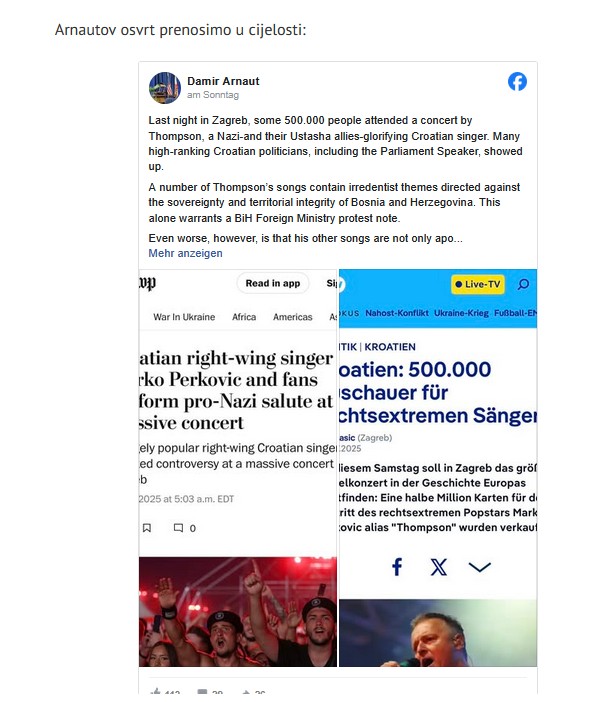
Task: Click the Washington Post logo
Action: pos(147,283)
